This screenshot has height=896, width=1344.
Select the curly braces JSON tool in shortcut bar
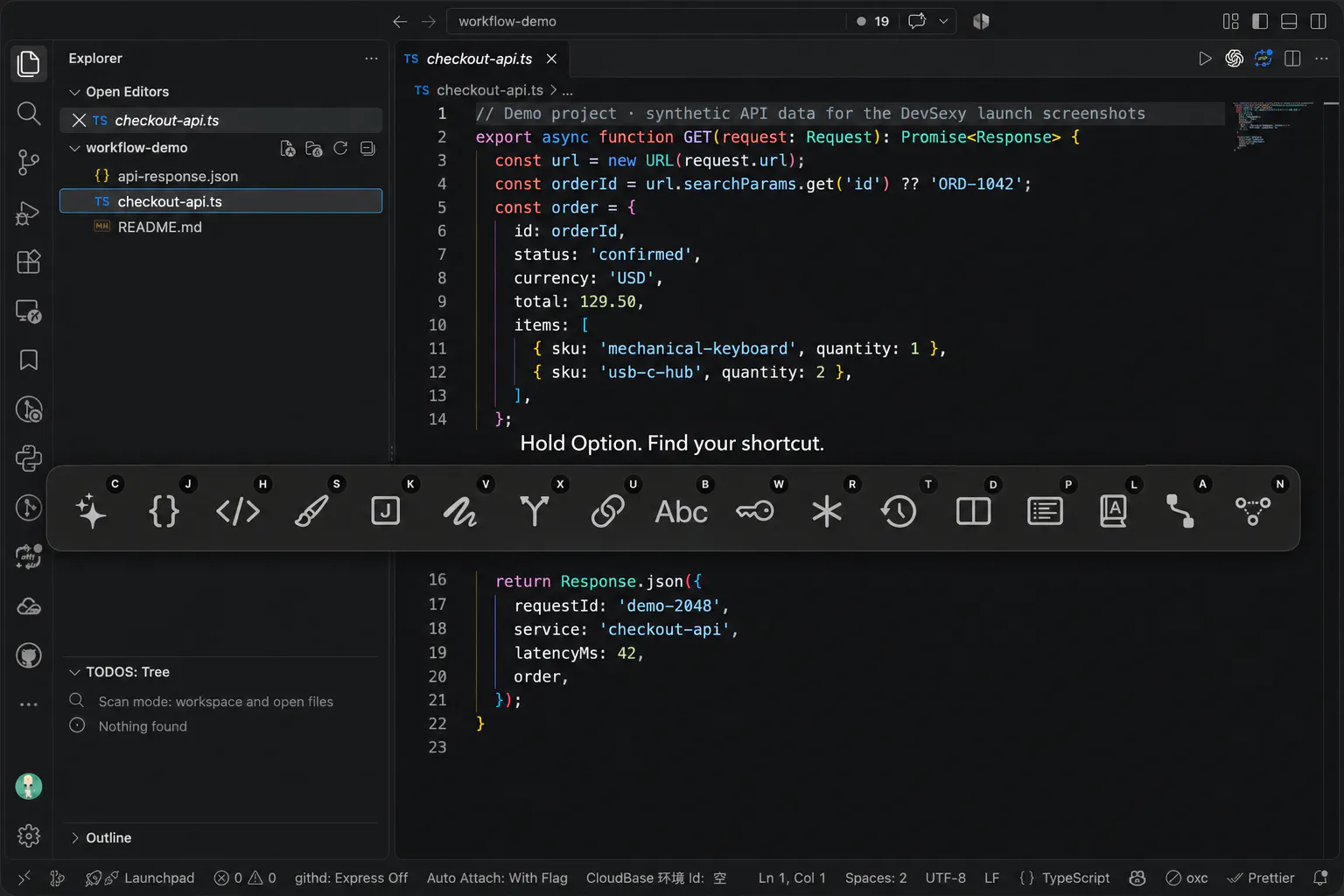click(x=164, y=511)
